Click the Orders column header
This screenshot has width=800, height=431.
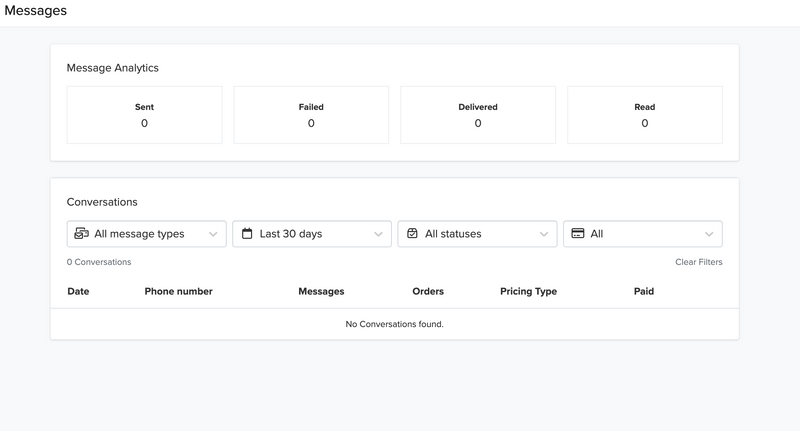point(428,291)
